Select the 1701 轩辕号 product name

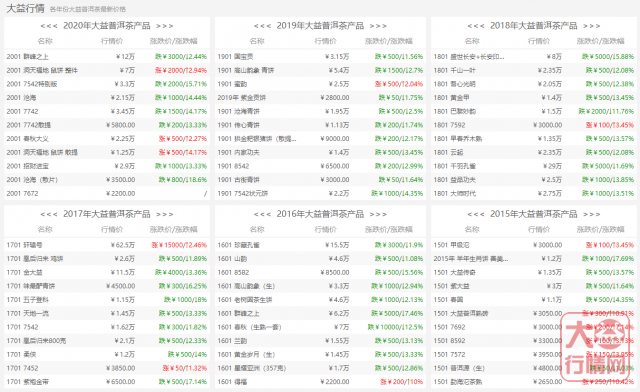click(x=24, y=245)
